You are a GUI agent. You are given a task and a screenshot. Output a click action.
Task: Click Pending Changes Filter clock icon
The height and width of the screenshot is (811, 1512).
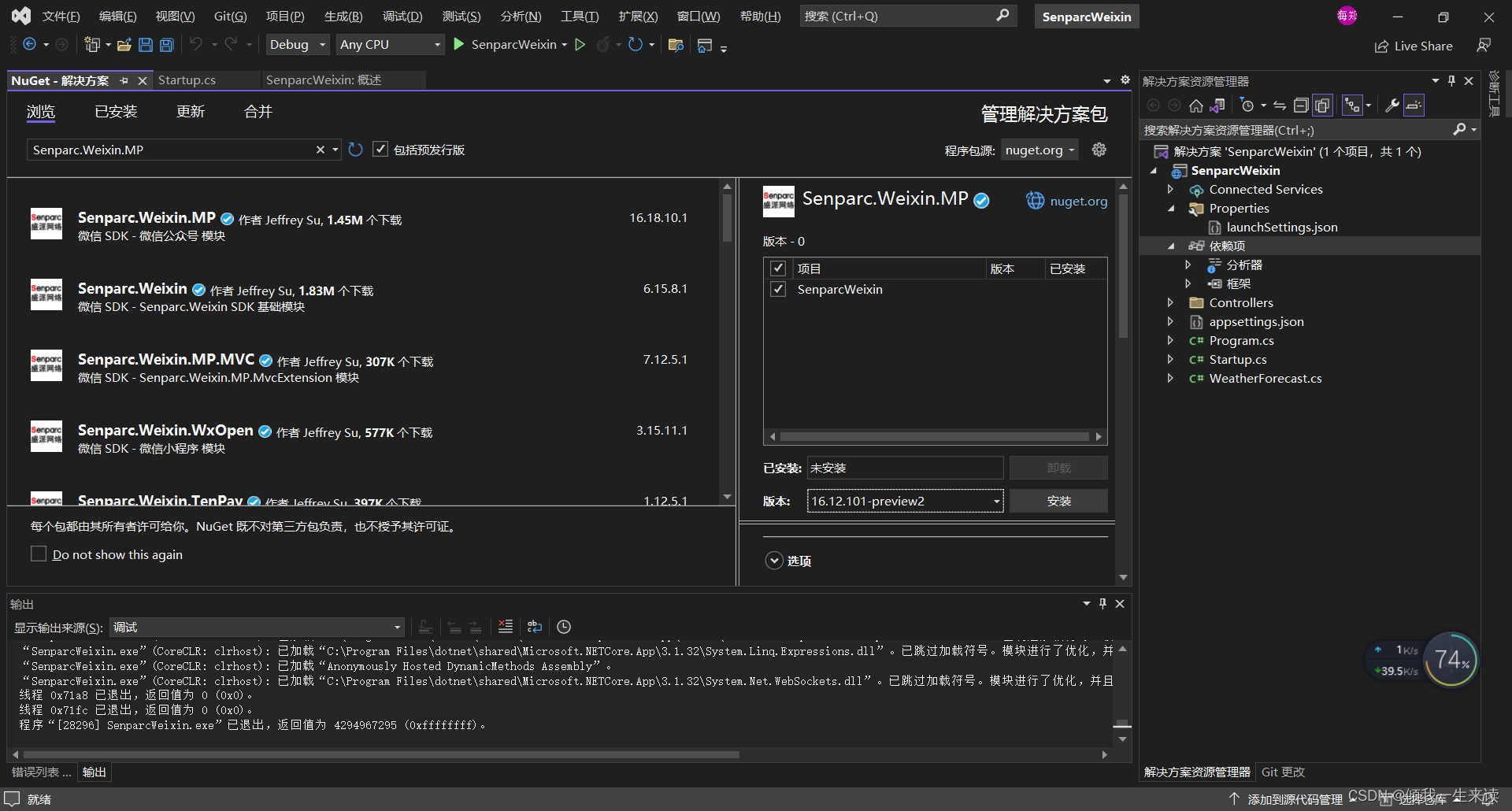click(x=1247, y=106)
